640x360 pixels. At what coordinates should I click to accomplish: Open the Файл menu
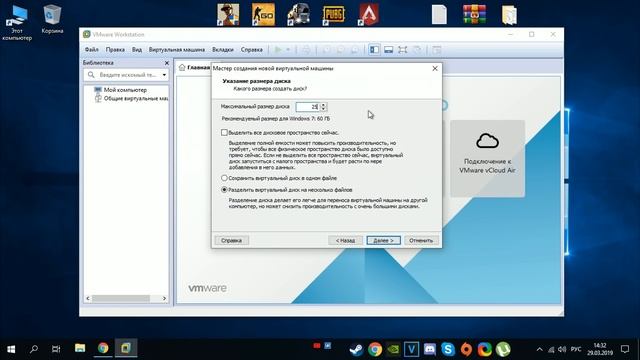[x=91, y=49]
